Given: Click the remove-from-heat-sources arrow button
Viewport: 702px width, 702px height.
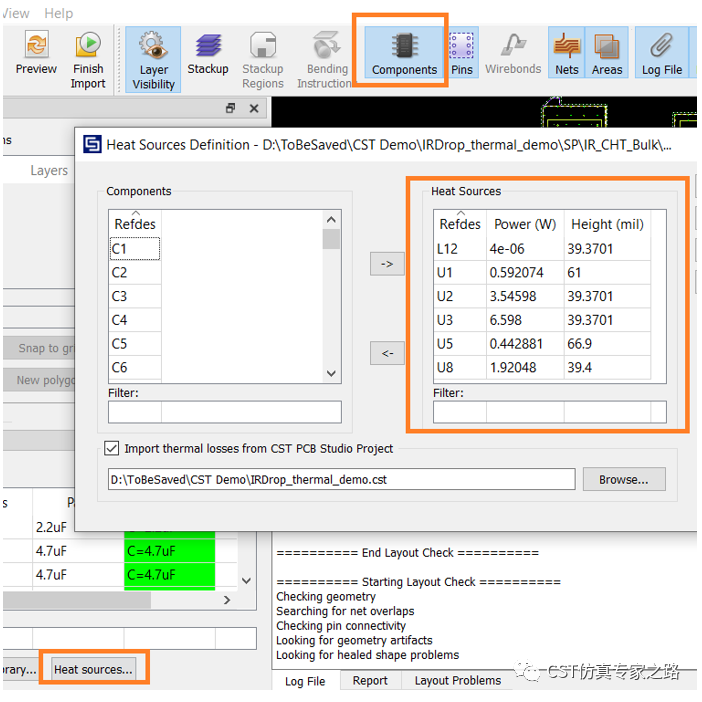Looking at the screenshot, I should 387,353.
